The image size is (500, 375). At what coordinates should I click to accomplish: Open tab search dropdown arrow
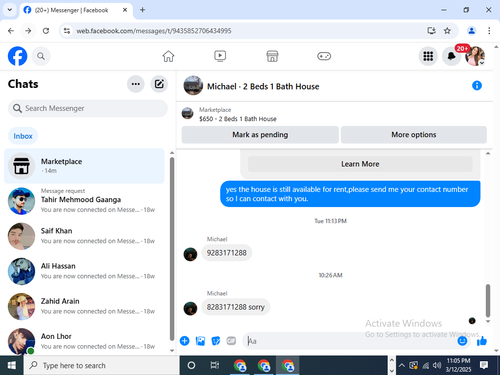10,10
